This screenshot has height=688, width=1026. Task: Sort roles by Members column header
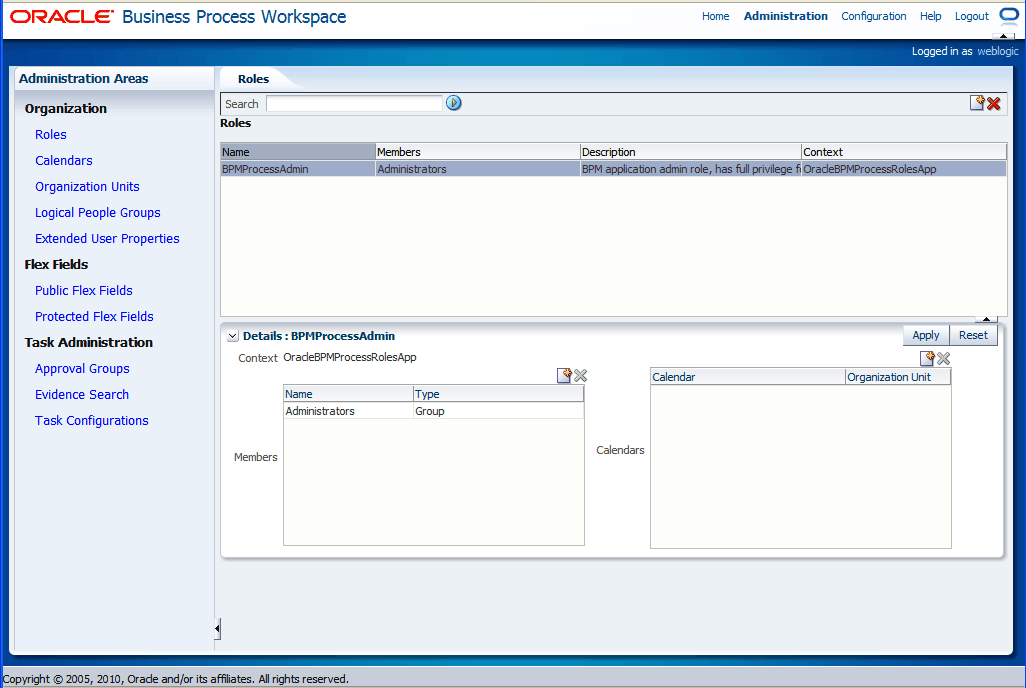click(478, 152)
